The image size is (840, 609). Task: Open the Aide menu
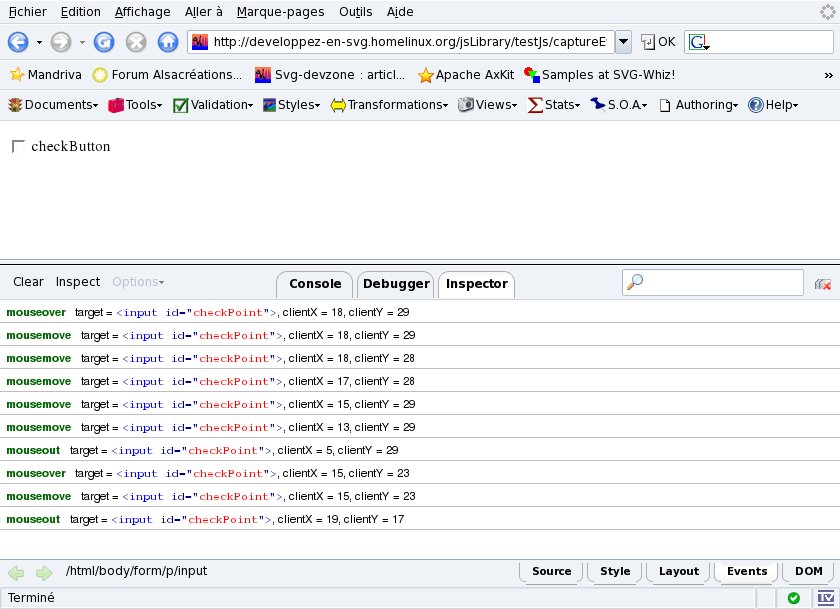point(400,12)
